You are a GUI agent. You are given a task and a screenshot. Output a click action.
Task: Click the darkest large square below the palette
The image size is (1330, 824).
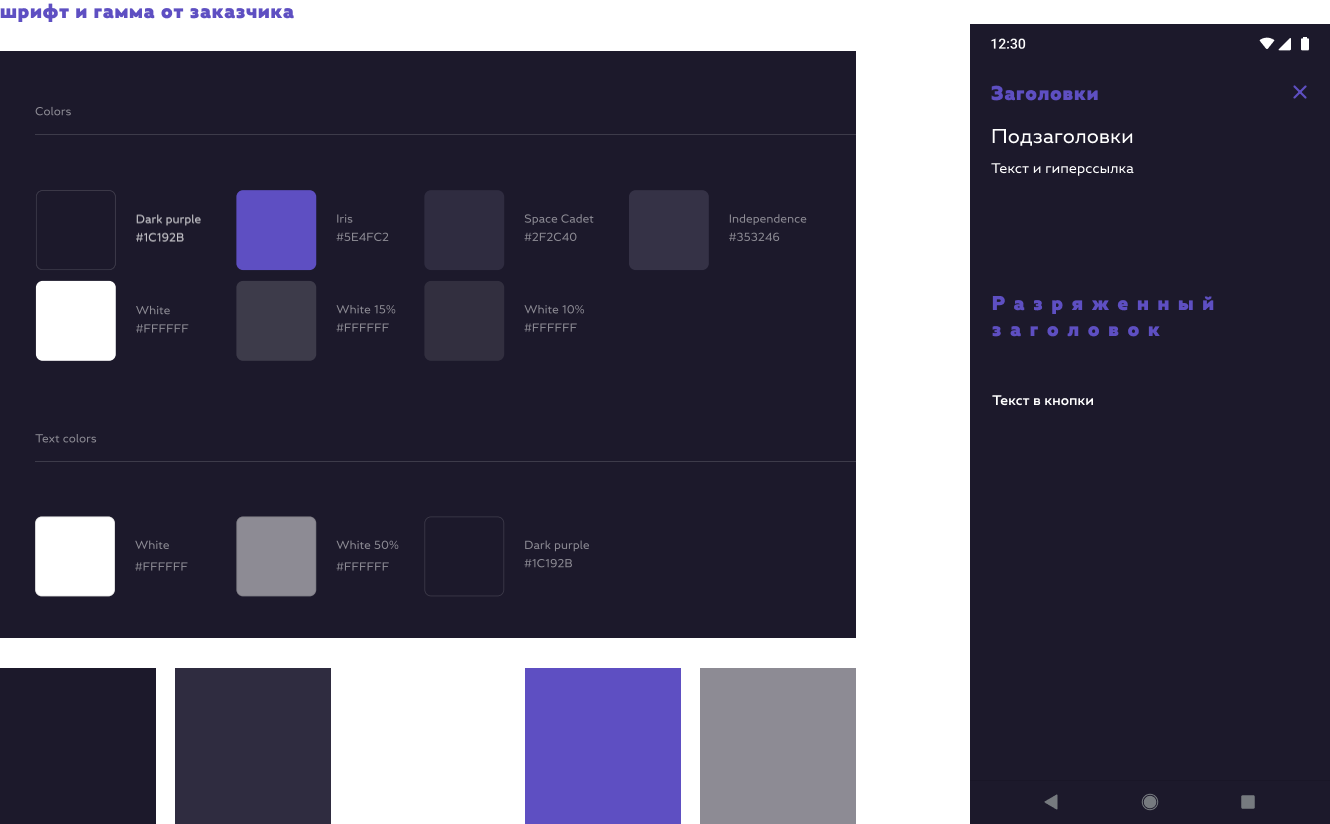(78, 746)
